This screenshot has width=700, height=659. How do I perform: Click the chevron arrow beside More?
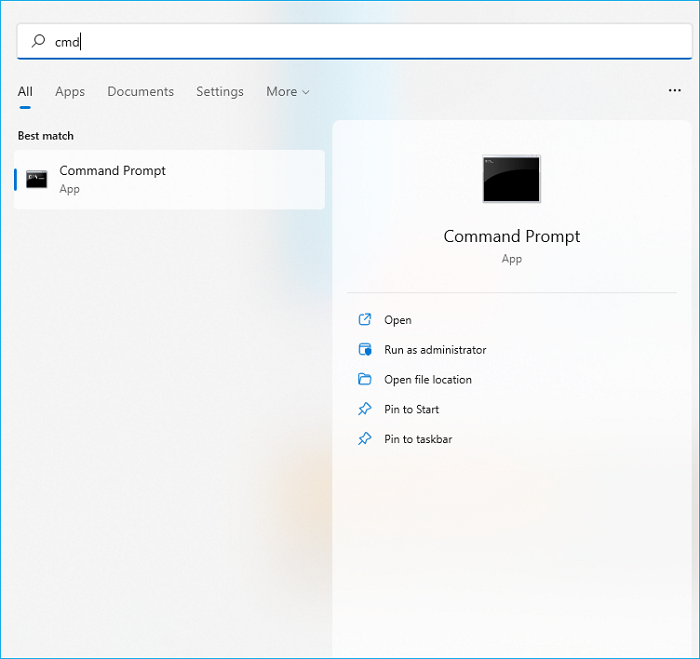click(306, 93)
